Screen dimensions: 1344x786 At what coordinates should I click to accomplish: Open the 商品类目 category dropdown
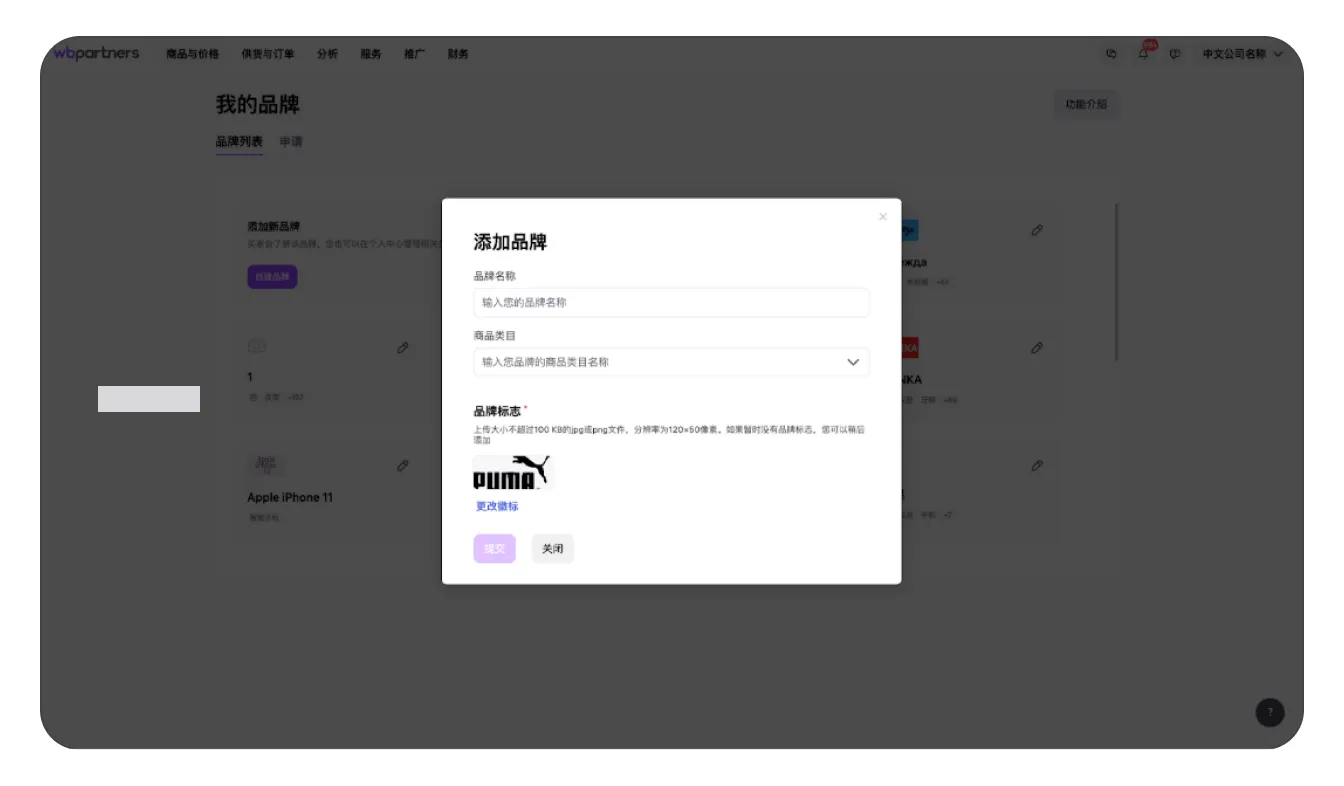point(671,362)
